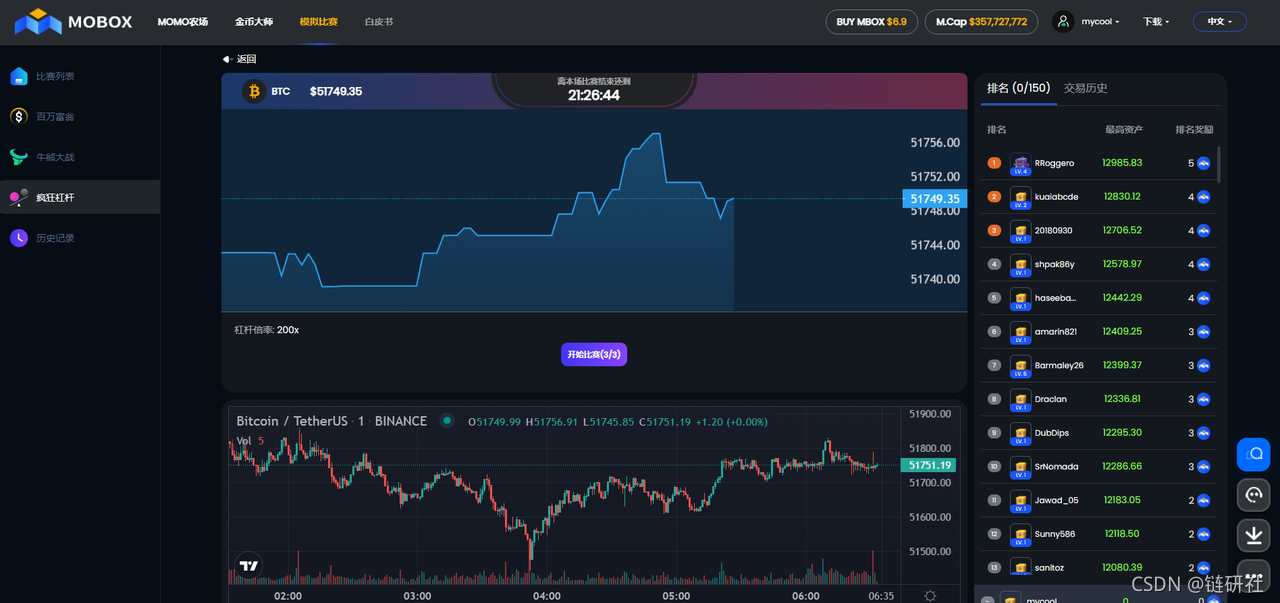1280x603 pixels.
Task: Click the 最高资产 column header
Action: [1124, 130]
